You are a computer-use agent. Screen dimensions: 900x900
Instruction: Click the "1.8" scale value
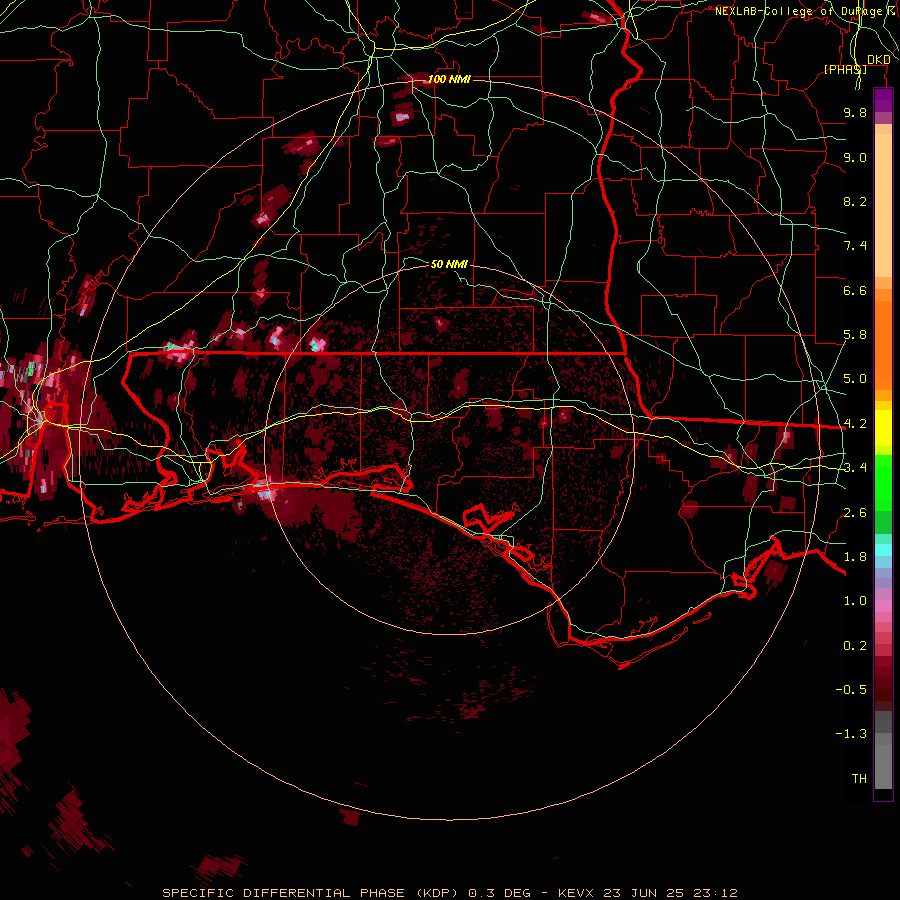click(855, 557)
